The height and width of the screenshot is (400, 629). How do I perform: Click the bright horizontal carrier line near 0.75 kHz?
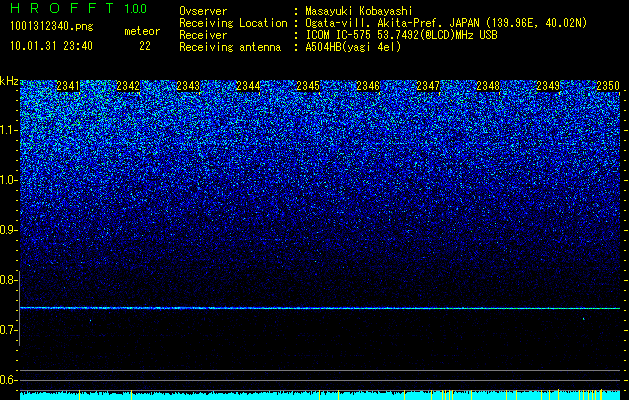click(320, 308)
